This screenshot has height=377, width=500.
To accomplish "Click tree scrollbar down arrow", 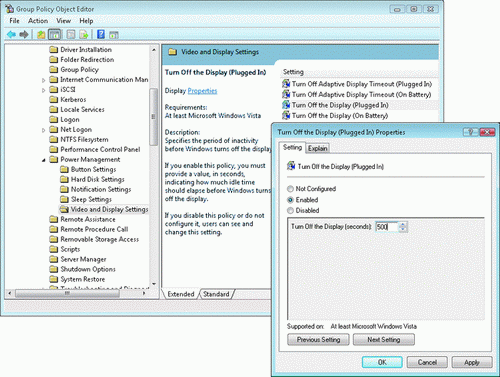I will tap(154, 284).
